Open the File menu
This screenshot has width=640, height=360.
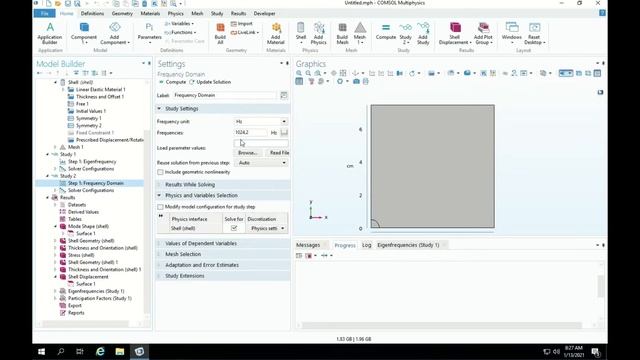[44, 13]
